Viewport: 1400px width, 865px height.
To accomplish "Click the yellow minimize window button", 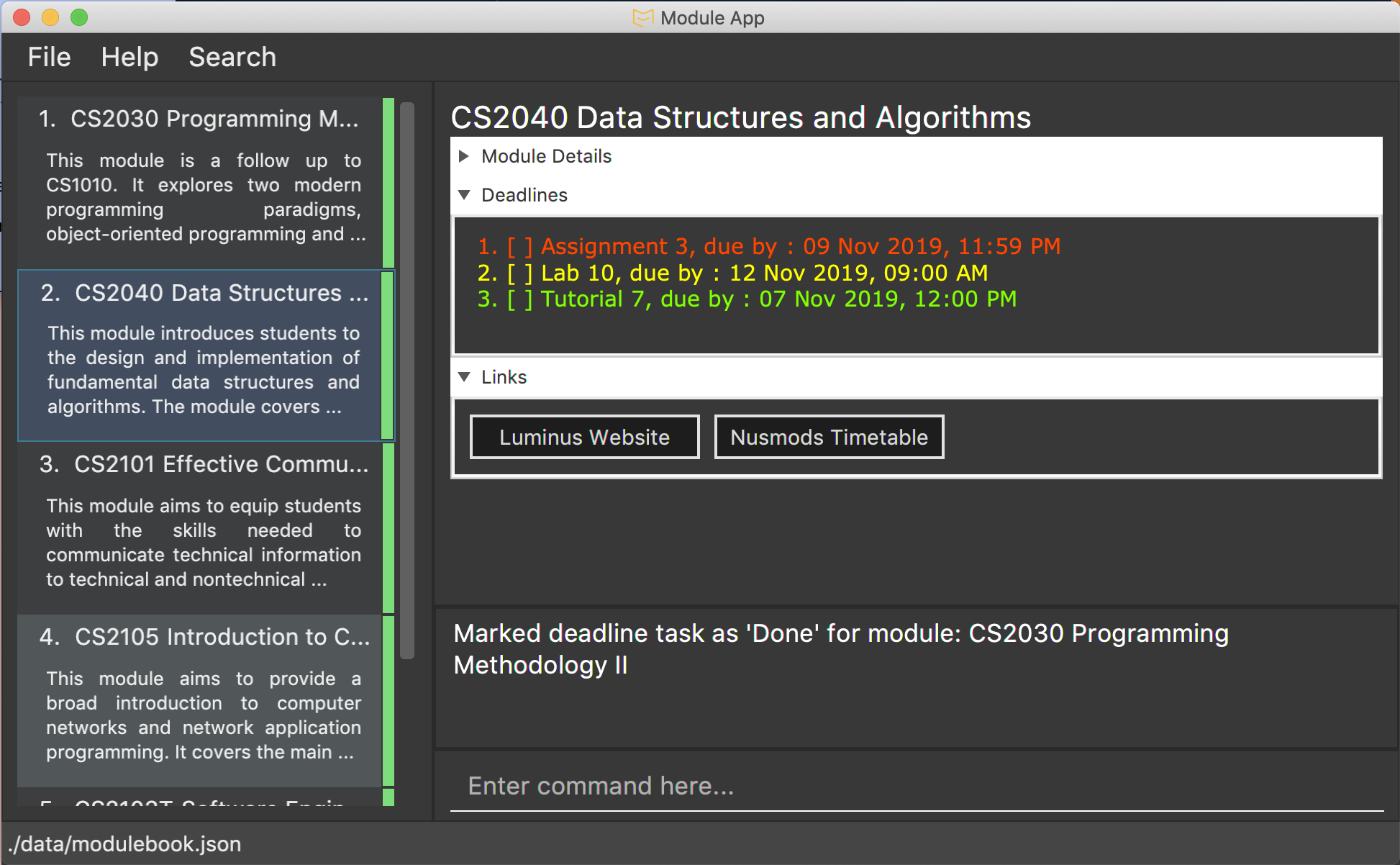I will point(50,17).
